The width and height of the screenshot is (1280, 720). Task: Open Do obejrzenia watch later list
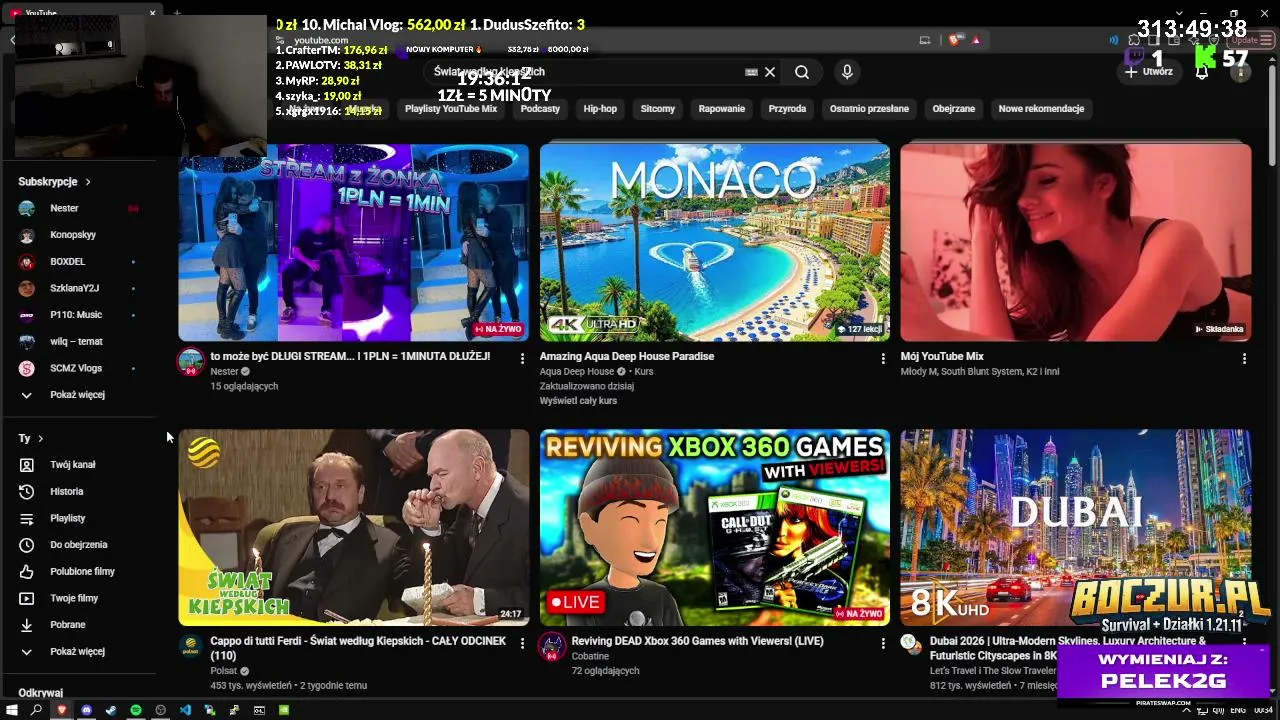(x=80, y=545)
